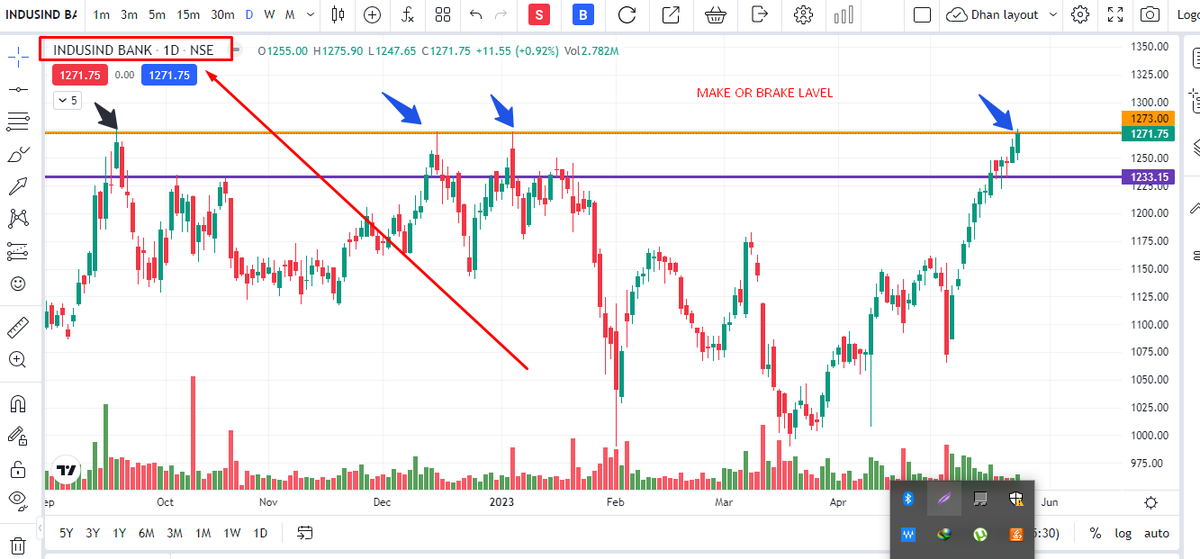
Task: Set date range to 6M
Action: (146, 532)
